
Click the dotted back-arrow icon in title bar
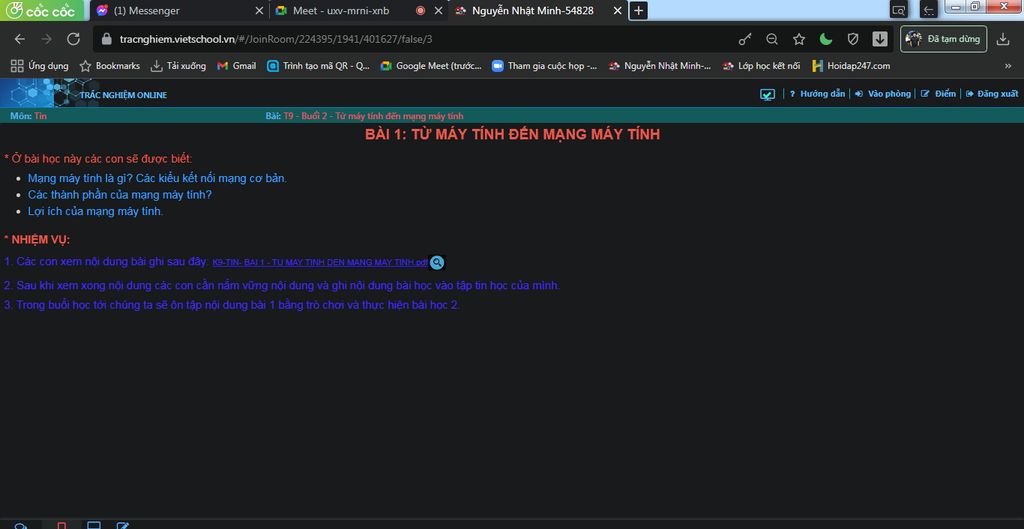929,10
